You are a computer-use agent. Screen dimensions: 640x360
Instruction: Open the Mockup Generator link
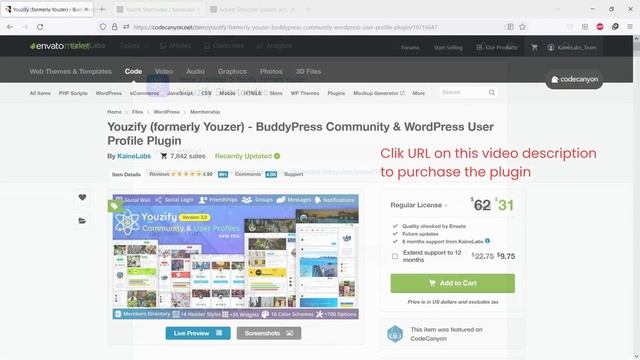379,93
